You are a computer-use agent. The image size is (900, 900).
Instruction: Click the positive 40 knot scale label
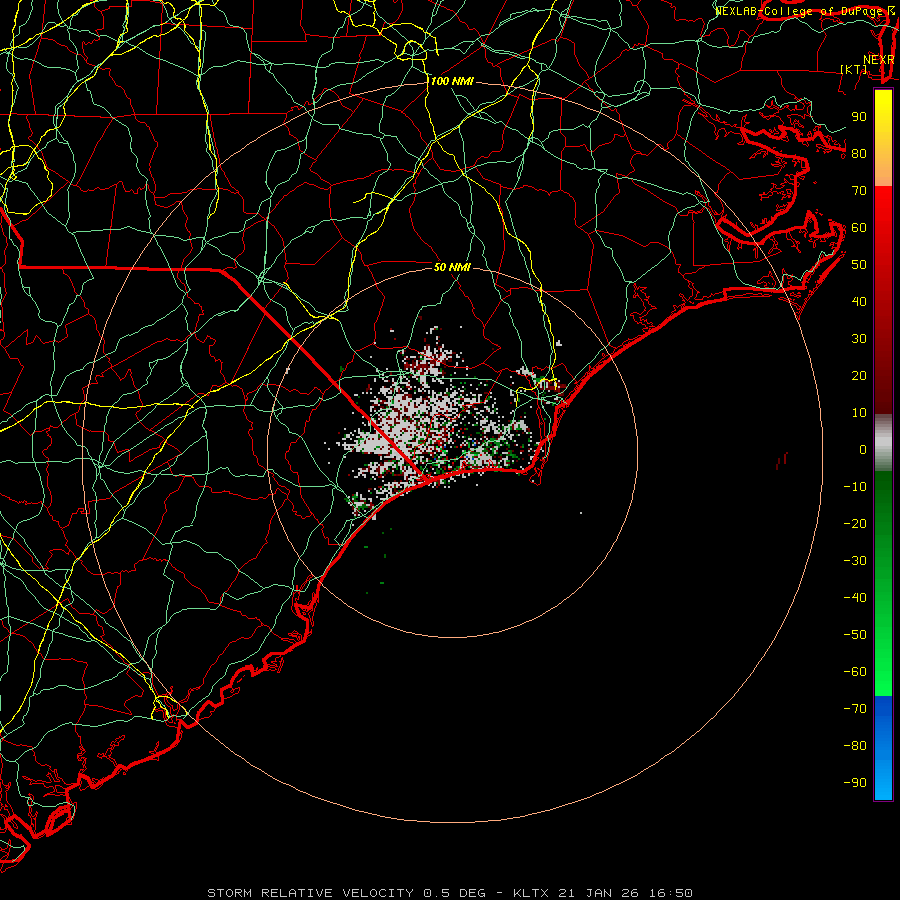pos(859,301)
